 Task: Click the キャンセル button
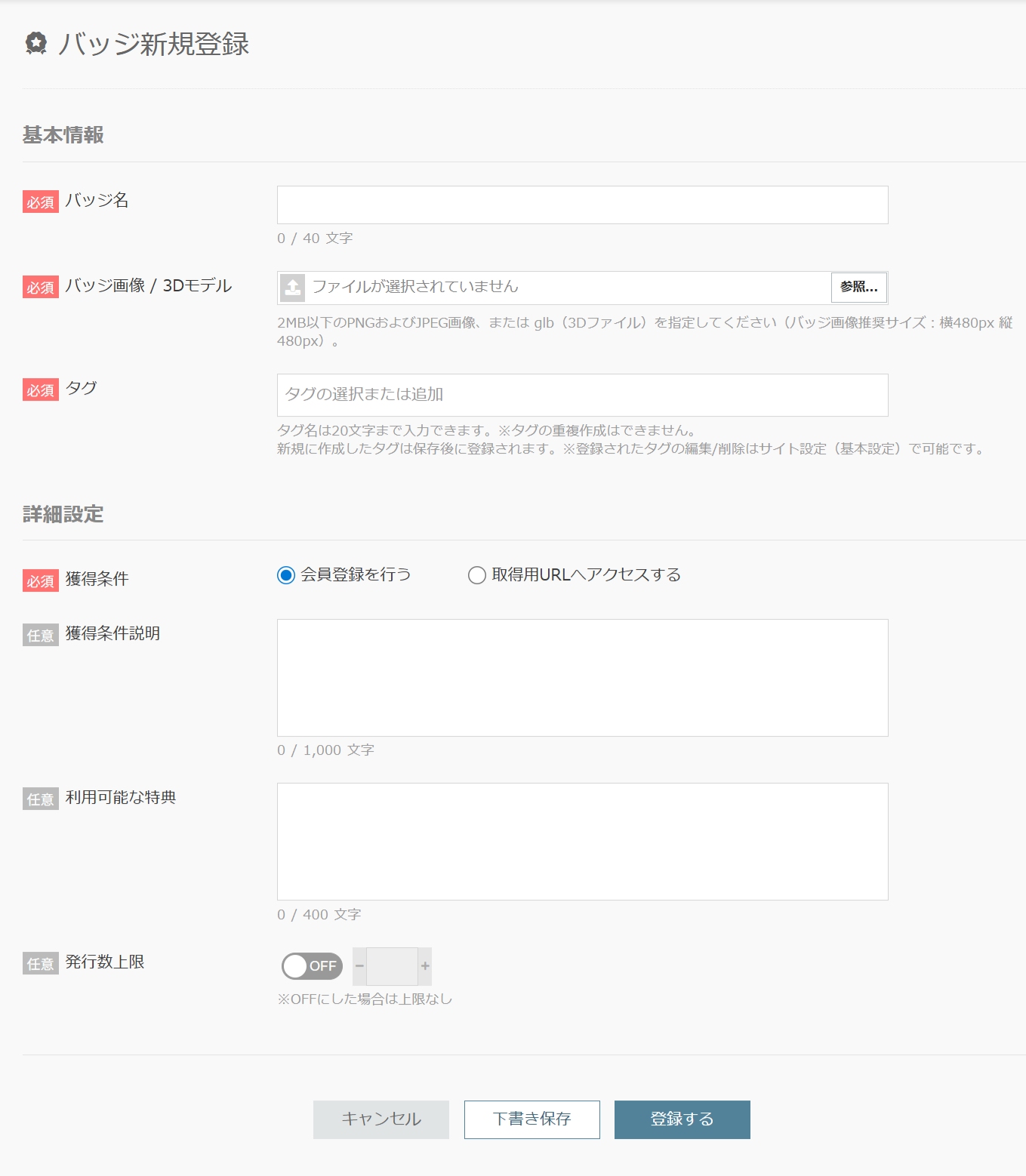click(x=381, y=1119)
